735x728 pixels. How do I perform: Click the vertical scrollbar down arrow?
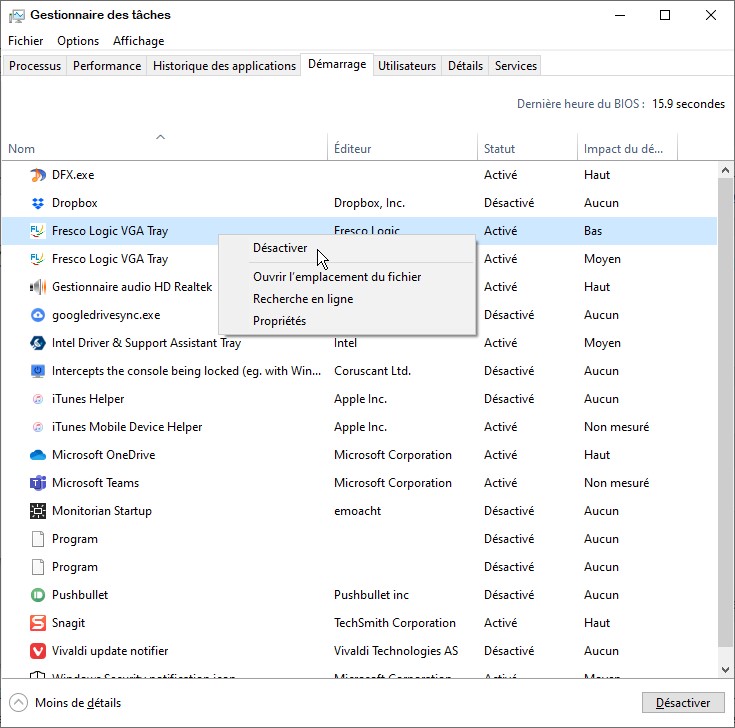725,668
